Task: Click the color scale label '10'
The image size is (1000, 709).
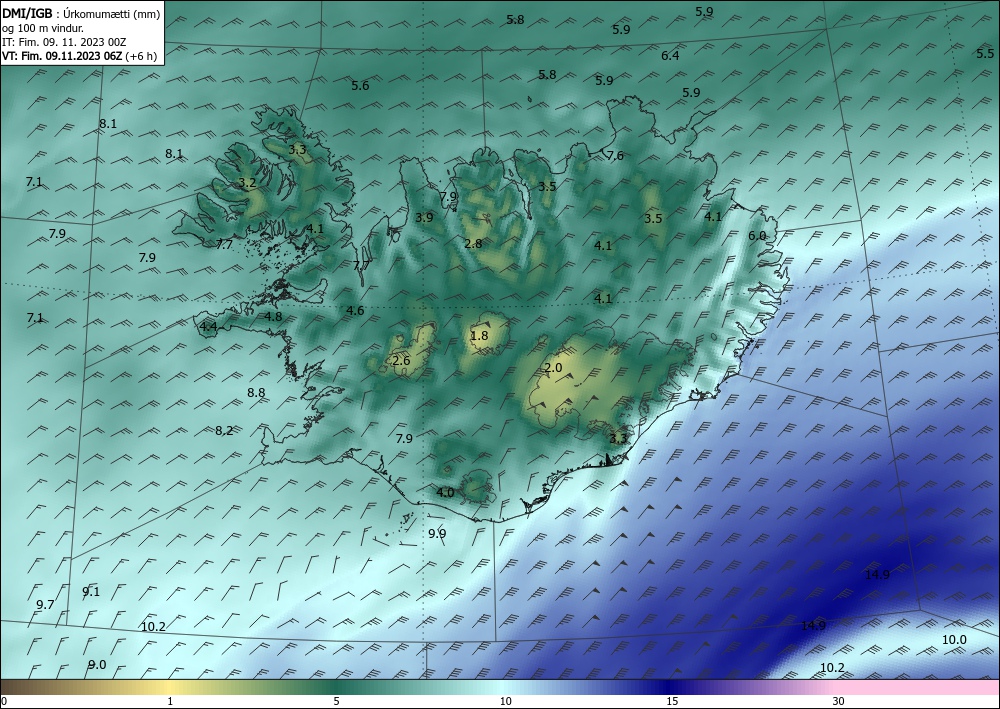Action: click(x=505, y=701)
